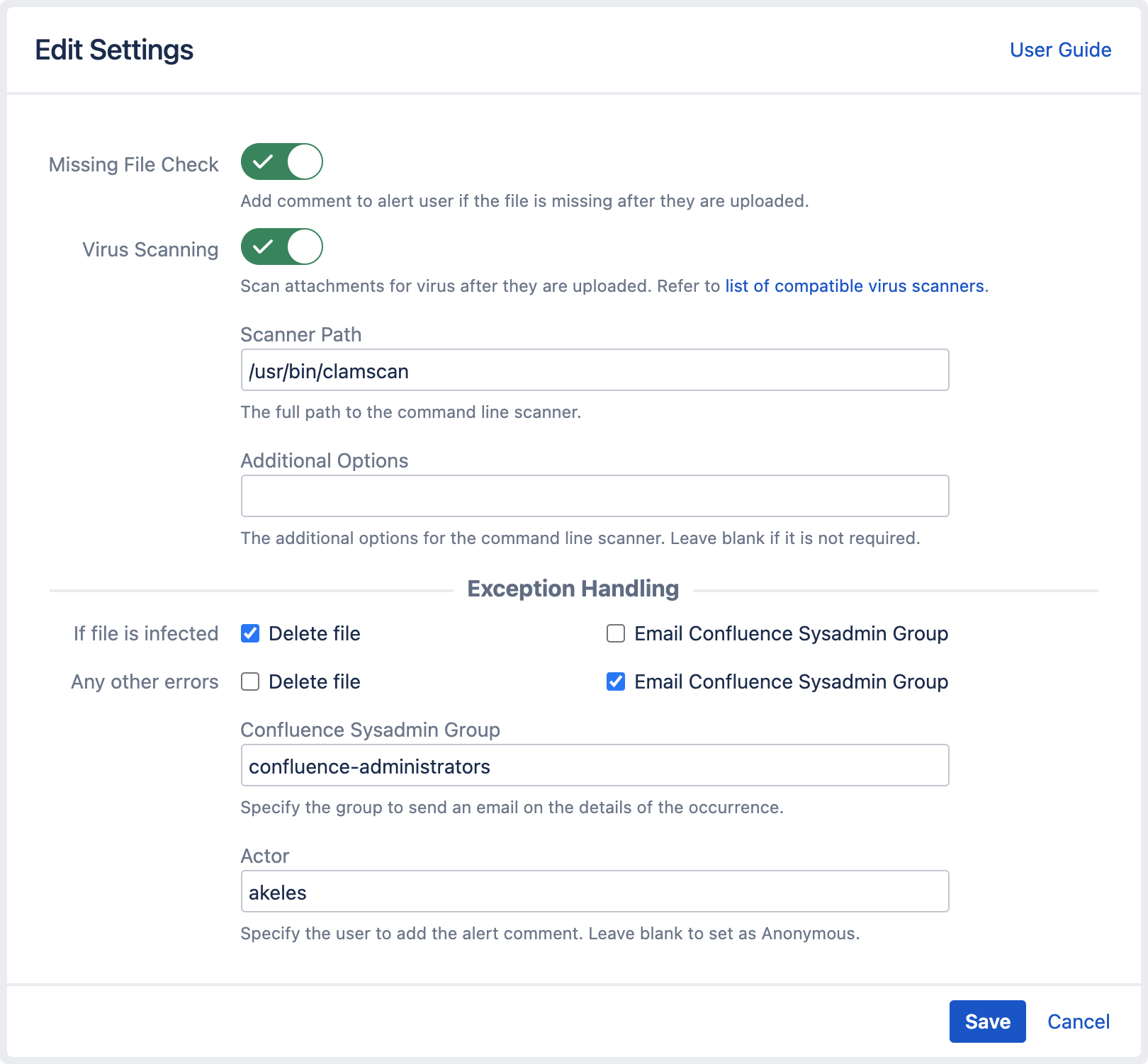Screen dimensions: 1148x1064
Task: Click the Exception Handling section header
Action: click(x=573, y=588)
